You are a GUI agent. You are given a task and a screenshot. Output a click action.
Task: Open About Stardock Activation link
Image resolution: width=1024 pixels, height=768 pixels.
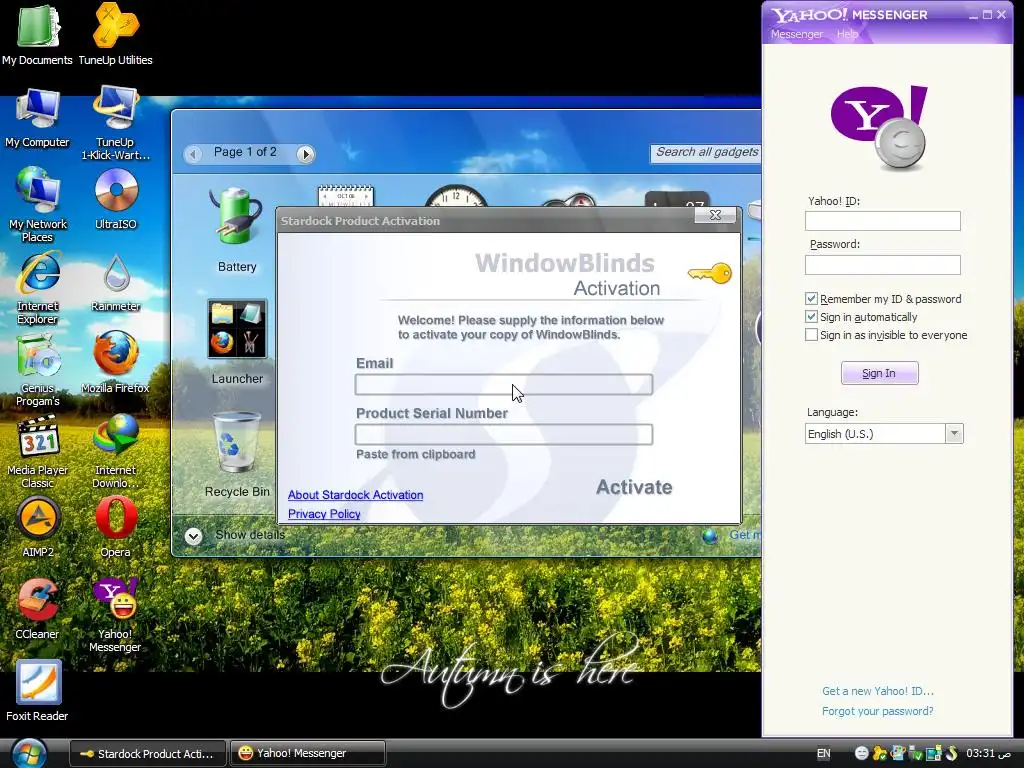(x=355, y=495)
